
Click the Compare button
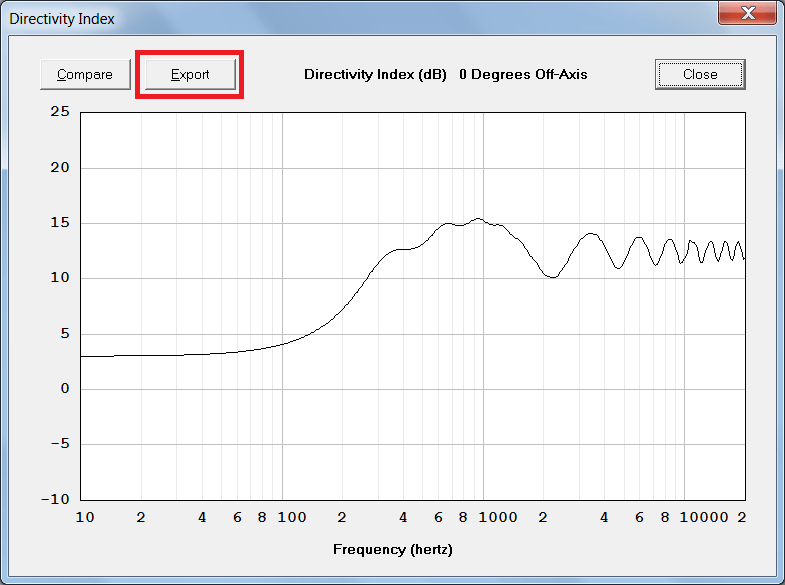(85, 75)
